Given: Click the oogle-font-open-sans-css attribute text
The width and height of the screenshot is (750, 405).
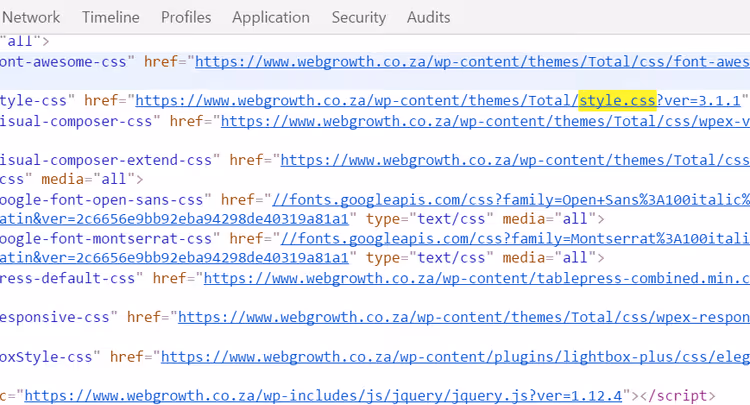Looking at the screenshot, I should pos(101,199).
